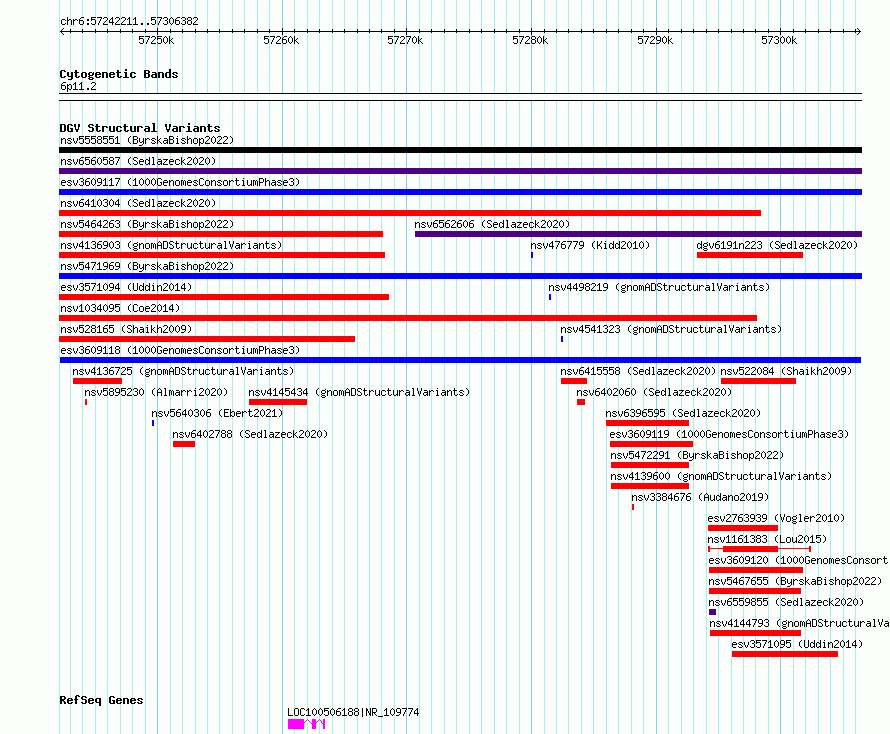Click nsv6559855 (Sedlazeck2020) variant label

tap(786, 602)
